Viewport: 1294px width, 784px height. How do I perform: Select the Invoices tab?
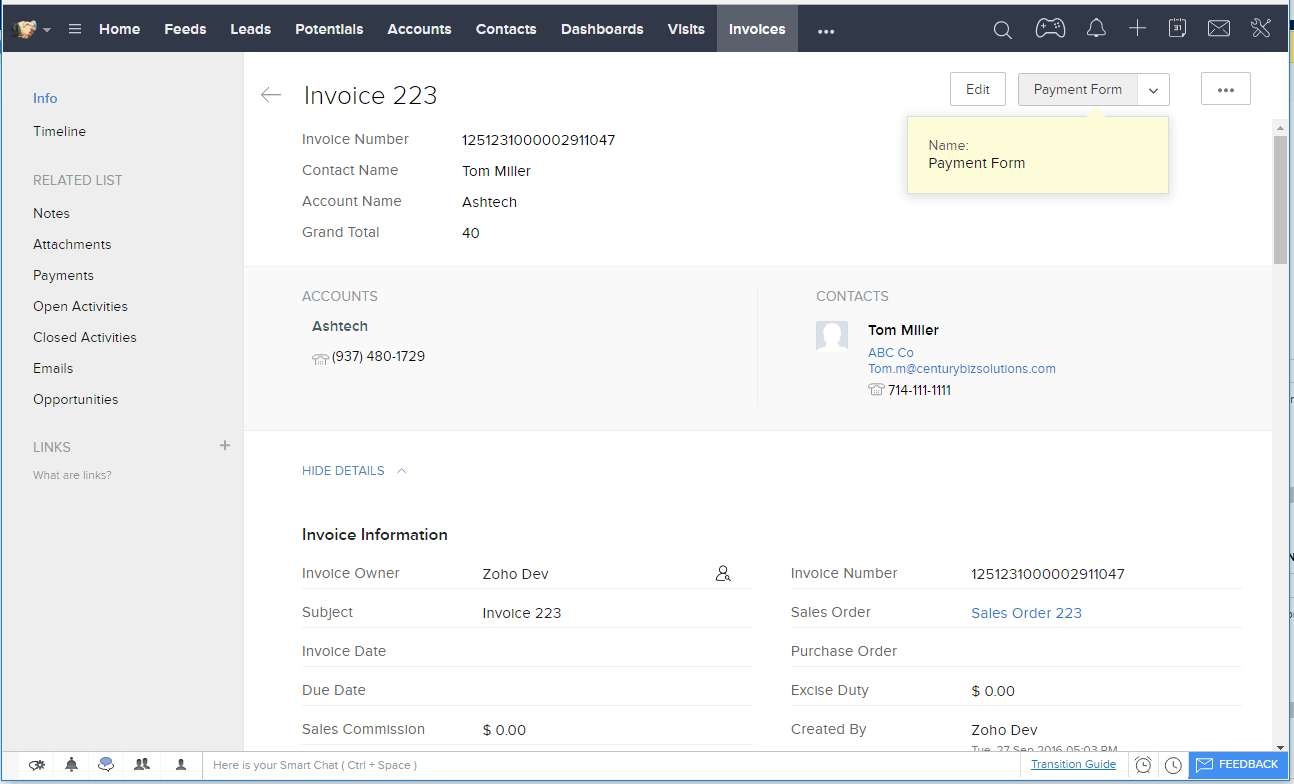(757, 29)
